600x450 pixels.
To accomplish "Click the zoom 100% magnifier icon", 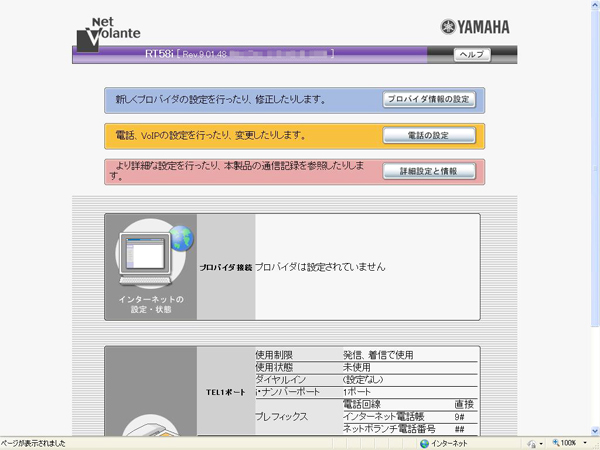I will (556, 443).
